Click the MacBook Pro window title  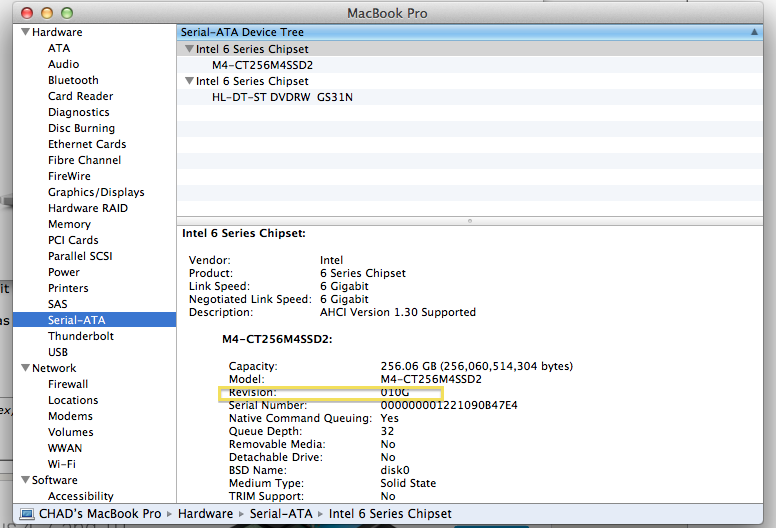click(x=387, y=13)
